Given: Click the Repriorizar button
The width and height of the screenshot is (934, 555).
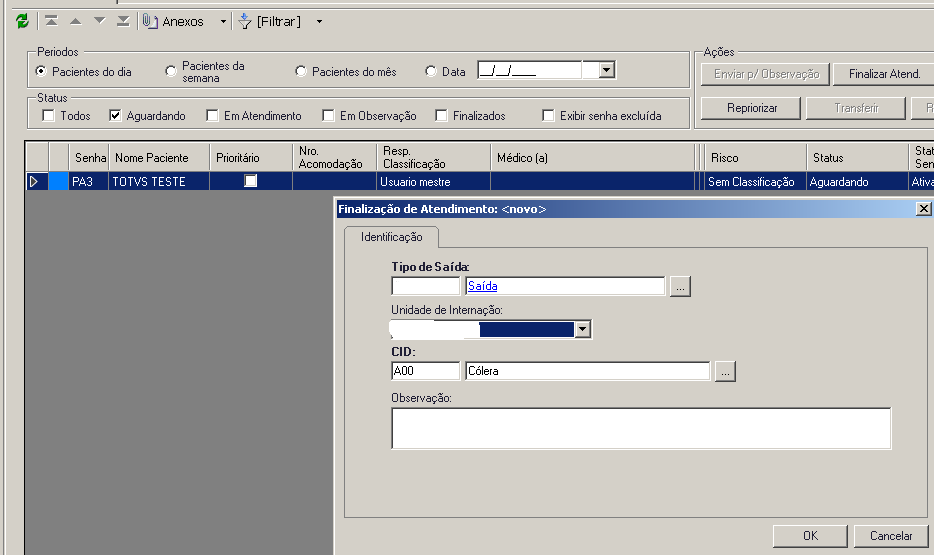Looking at the screenshot, I should (x=751, y=108).
